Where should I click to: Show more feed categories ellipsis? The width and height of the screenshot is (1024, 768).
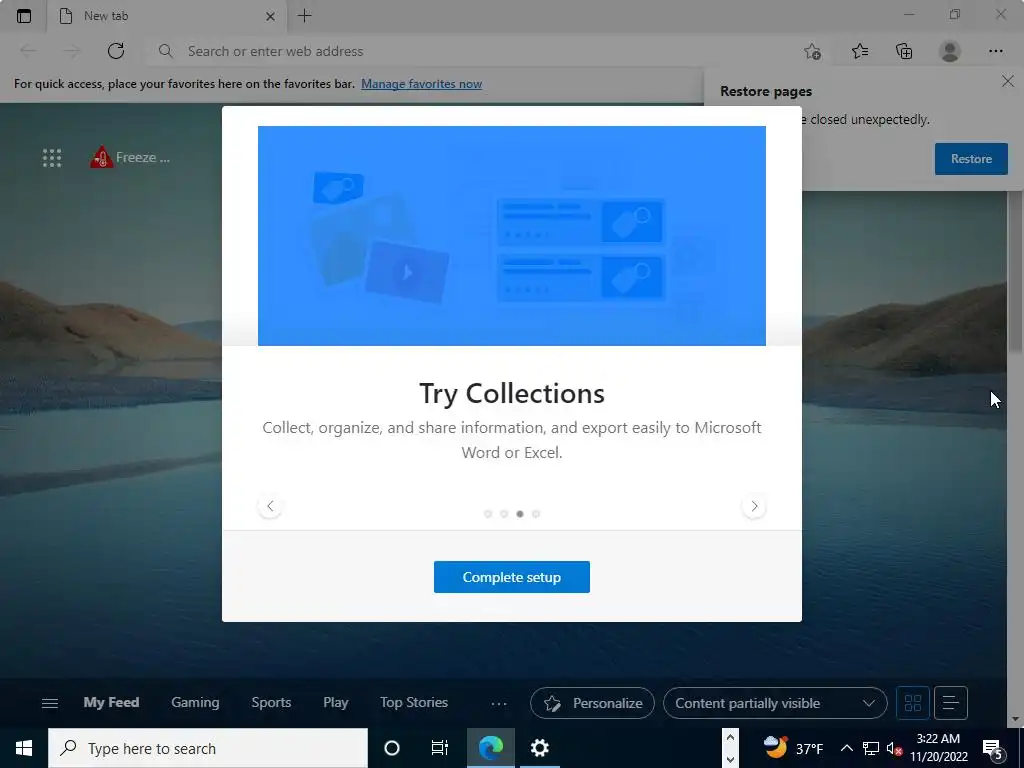[499, 703]
